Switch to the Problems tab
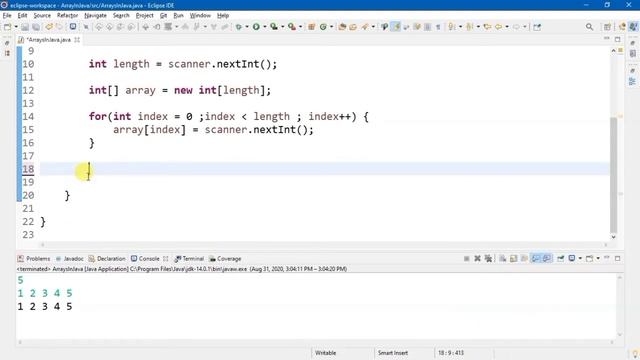Viewport: 640px width, 360px height. [34, 259]
